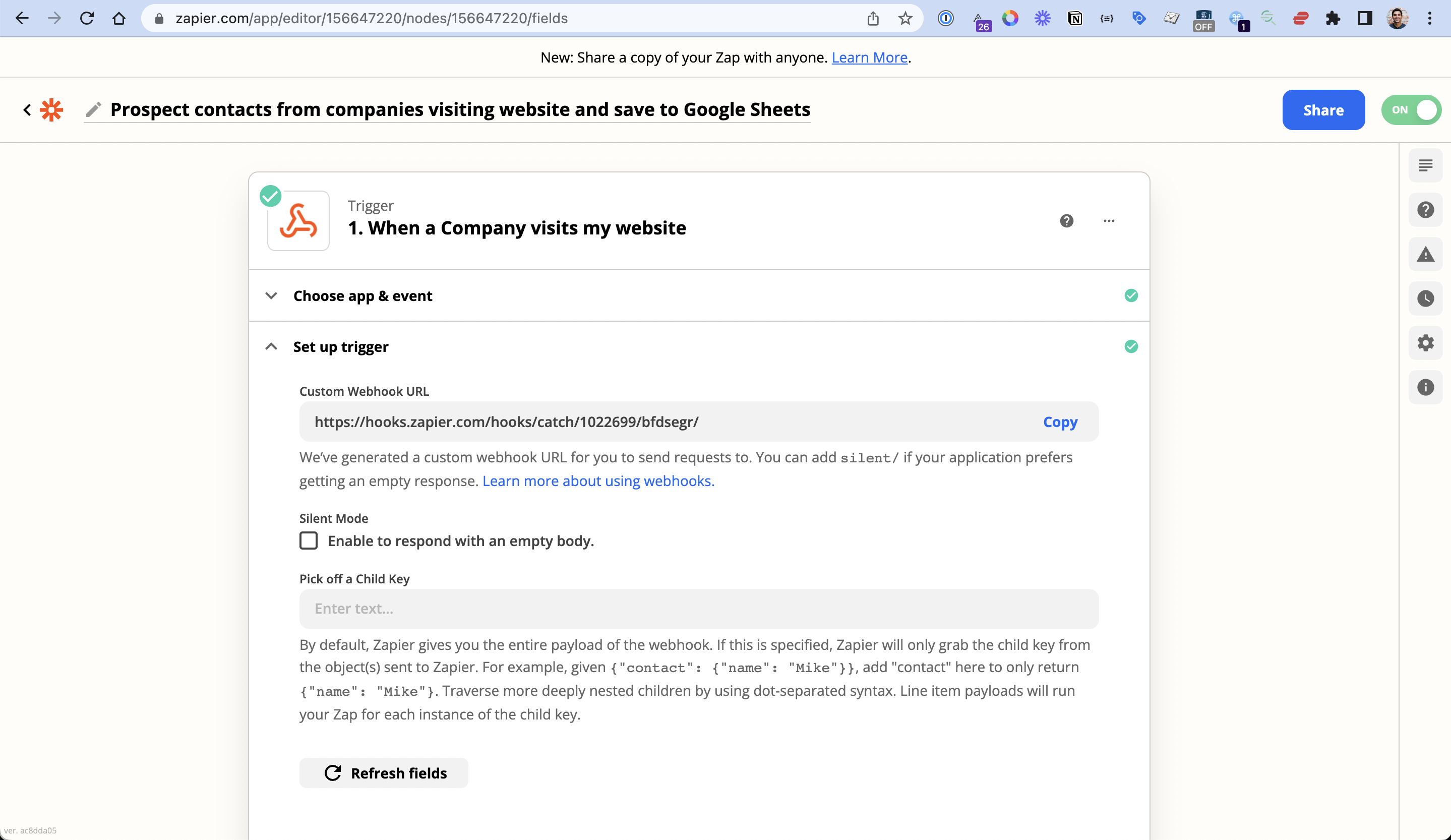Open the browser home page icon
Image resolution: width=1451 pixels, height=840 pixels.
tap(119, 19)
